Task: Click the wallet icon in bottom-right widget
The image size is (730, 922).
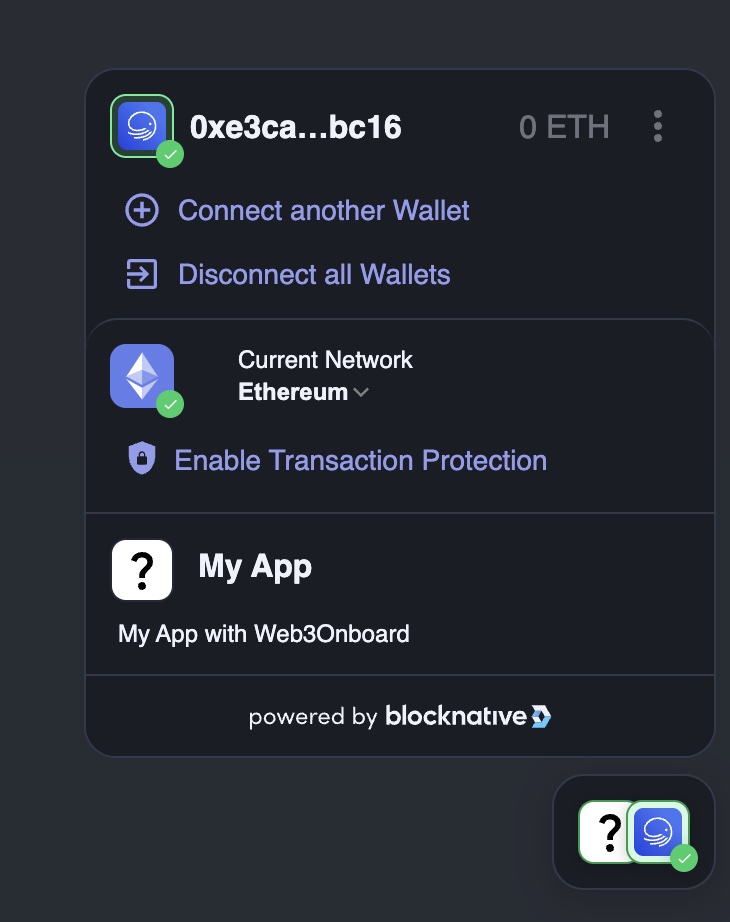Action: (659, 832)
